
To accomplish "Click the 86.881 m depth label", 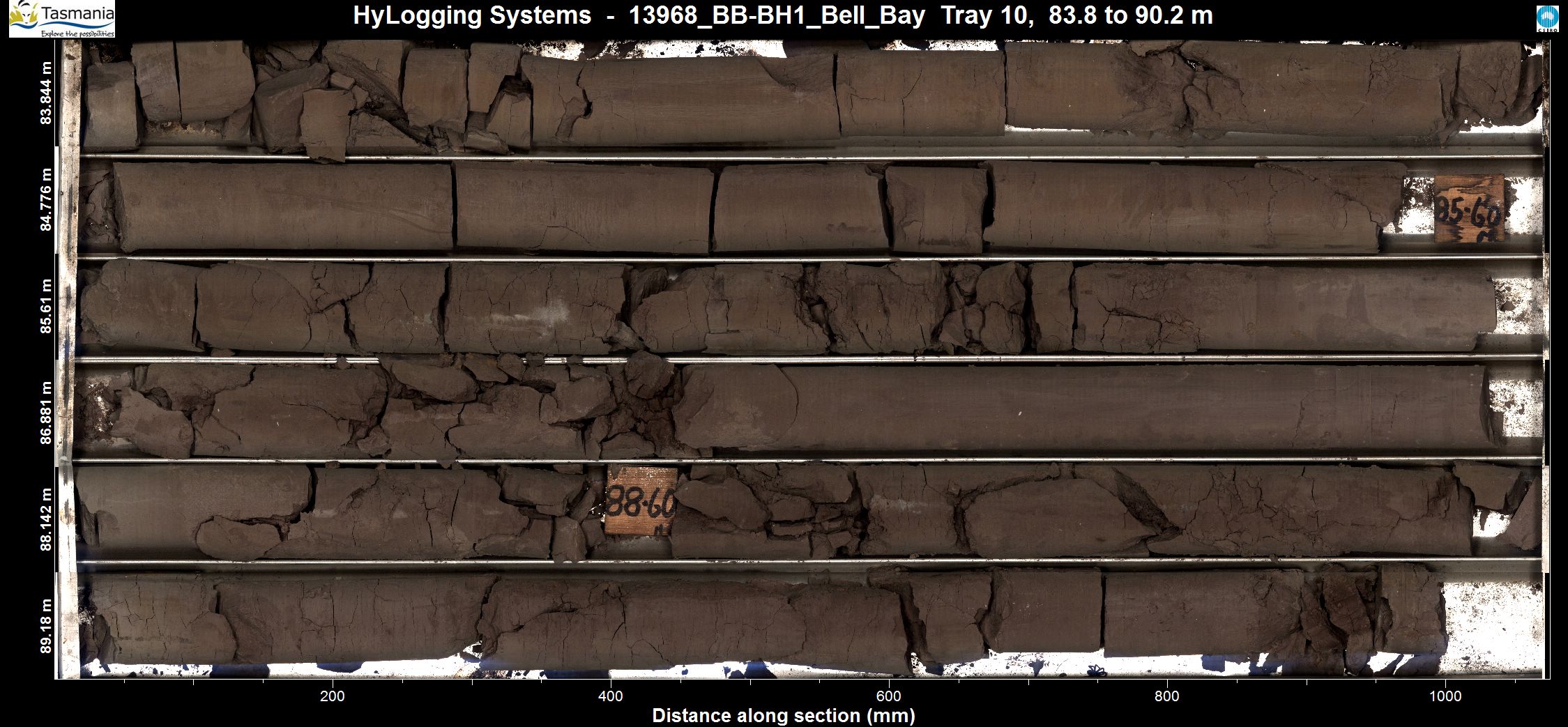I will pos(47,412).
